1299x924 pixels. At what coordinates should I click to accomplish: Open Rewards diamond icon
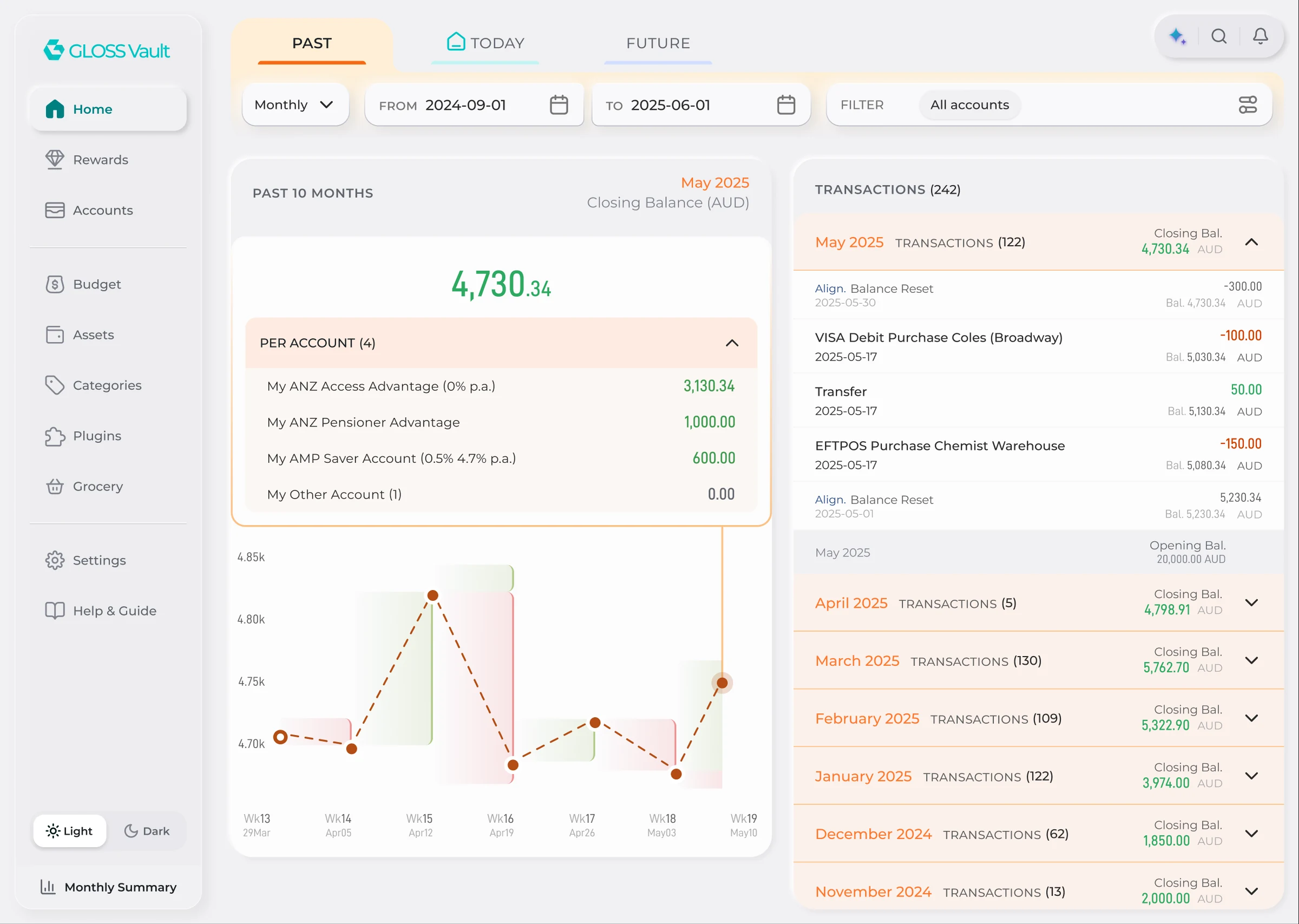click(55, 159)
